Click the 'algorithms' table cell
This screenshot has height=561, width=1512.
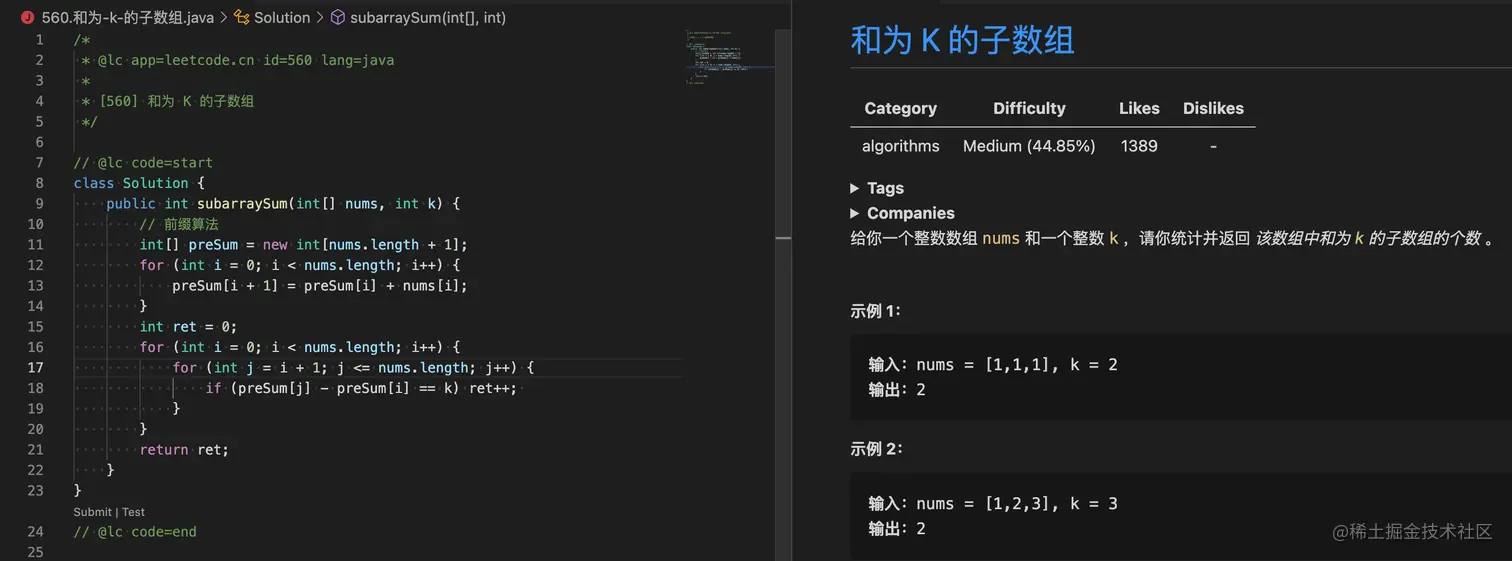pyautogui.click(x=900, y=146)
